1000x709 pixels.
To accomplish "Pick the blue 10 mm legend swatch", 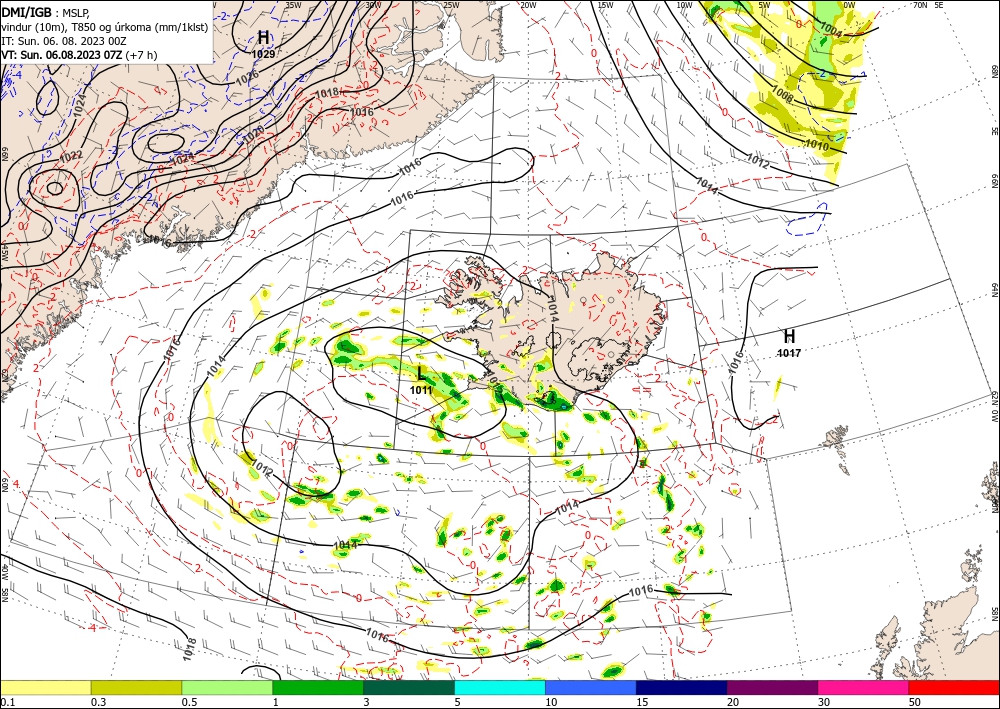I will pyautogui.click(x=591, y=687).
